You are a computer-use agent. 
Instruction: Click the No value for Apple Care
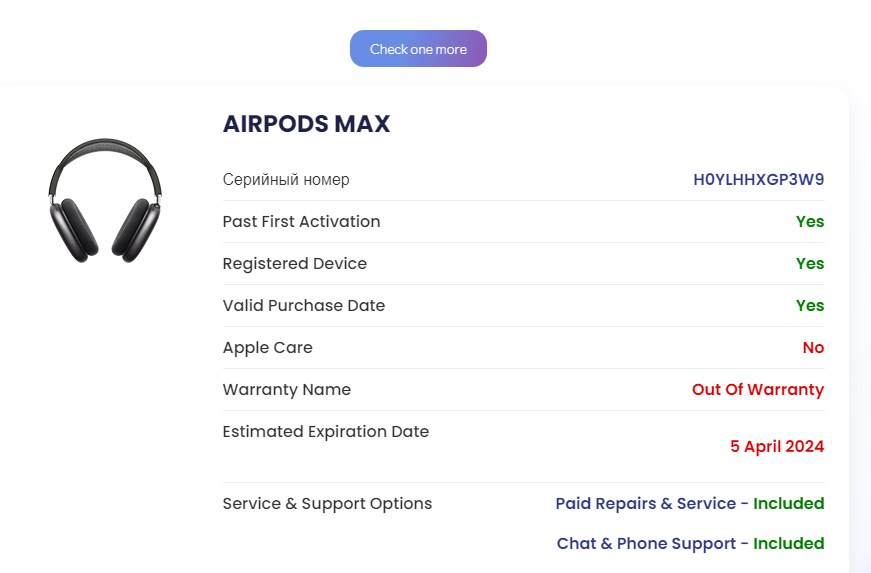coord(813,348)
